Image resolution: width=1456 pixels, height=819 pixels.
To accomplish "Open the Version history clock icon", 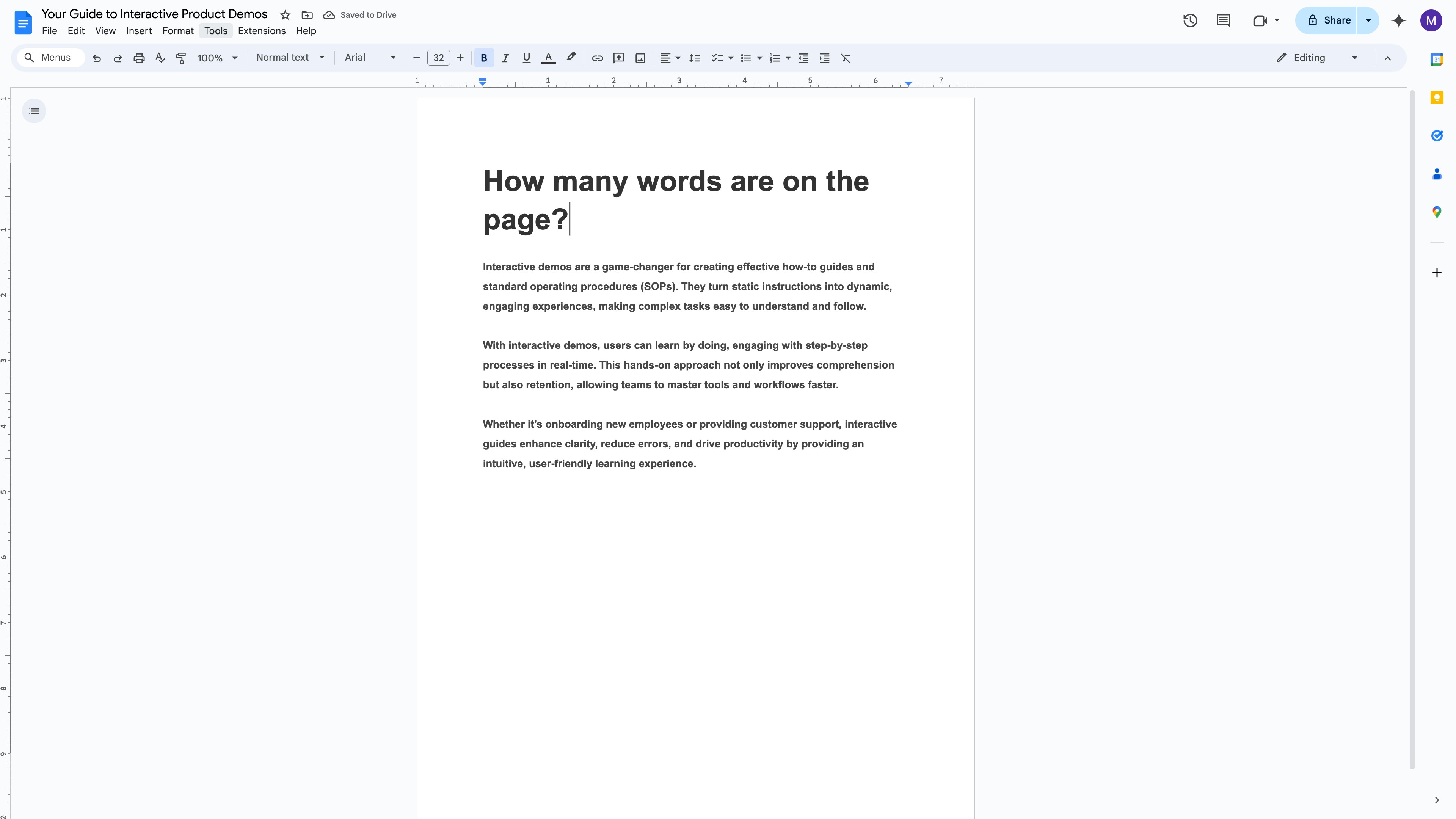I will point(1190,20).
